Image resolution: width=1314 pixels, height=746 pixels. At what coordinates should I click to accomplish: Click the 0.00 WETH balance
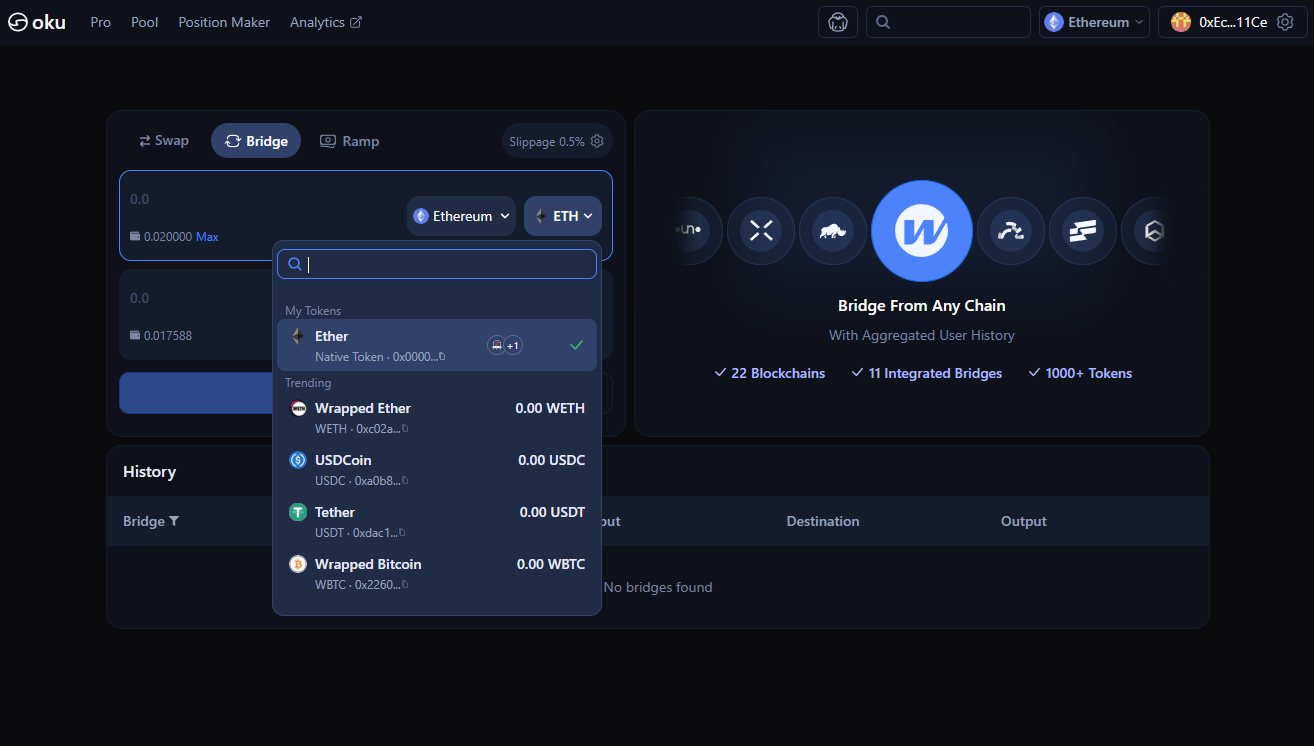pyautogui.click(x=550, y=408)
